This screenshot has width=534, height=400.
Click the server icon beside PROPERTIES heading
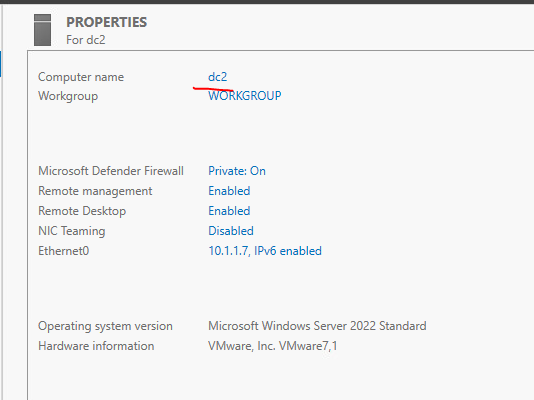(43, 30)
